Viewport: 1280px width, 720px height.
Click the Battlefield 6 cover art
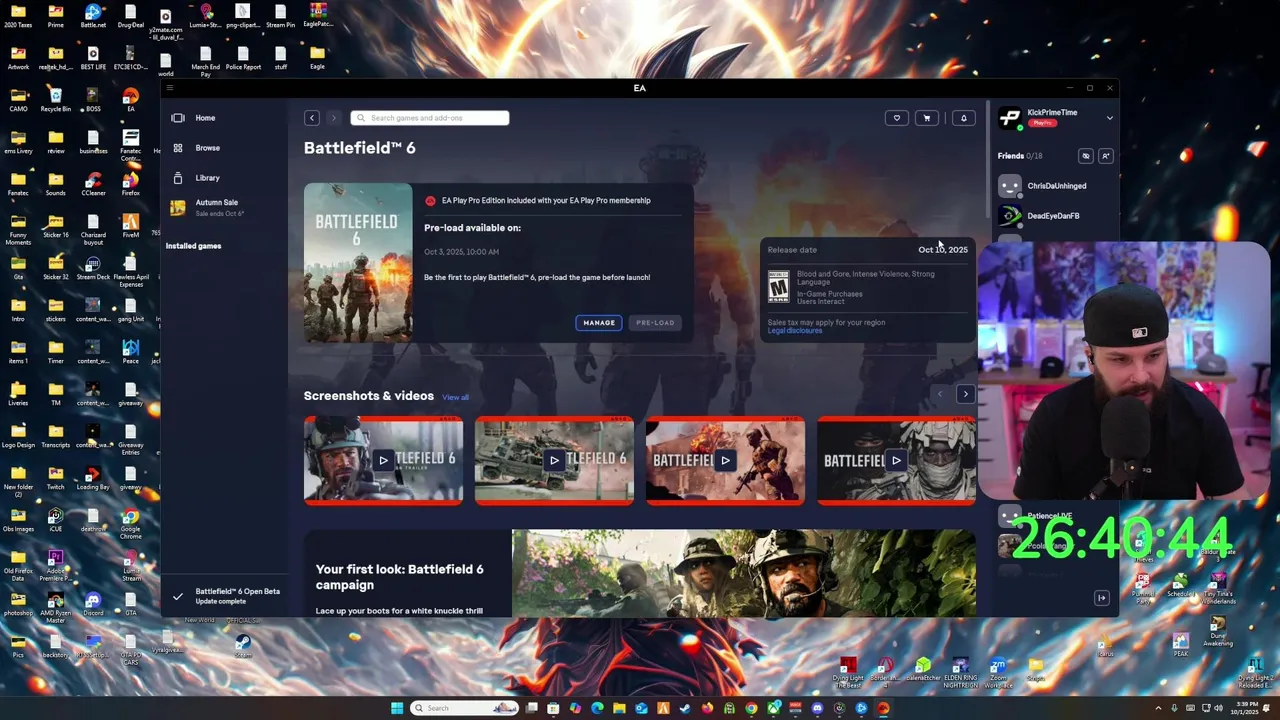pos(358,262)
